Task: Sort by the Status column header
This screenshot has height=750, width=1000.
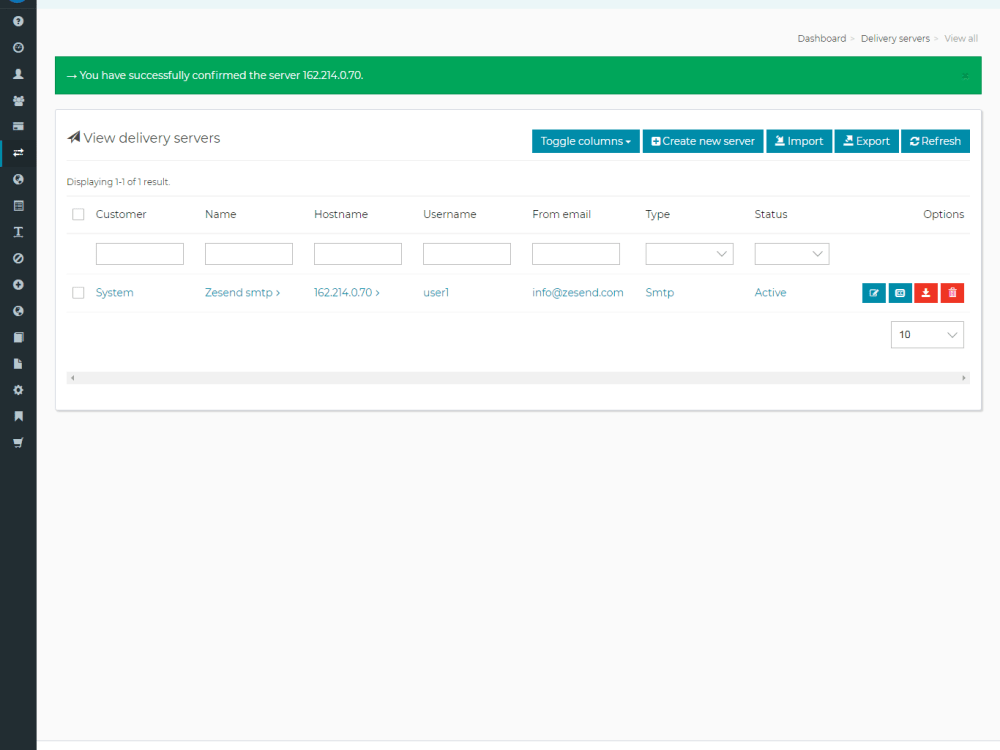Action: point(771,214)
